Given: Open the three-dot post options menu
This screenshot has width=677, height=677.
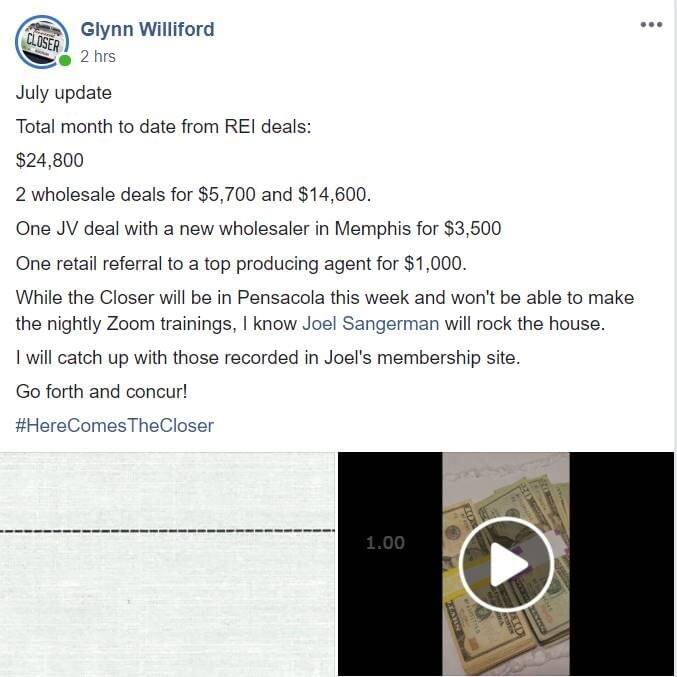Looking at the screenshot, I should (x=651, y=25).
